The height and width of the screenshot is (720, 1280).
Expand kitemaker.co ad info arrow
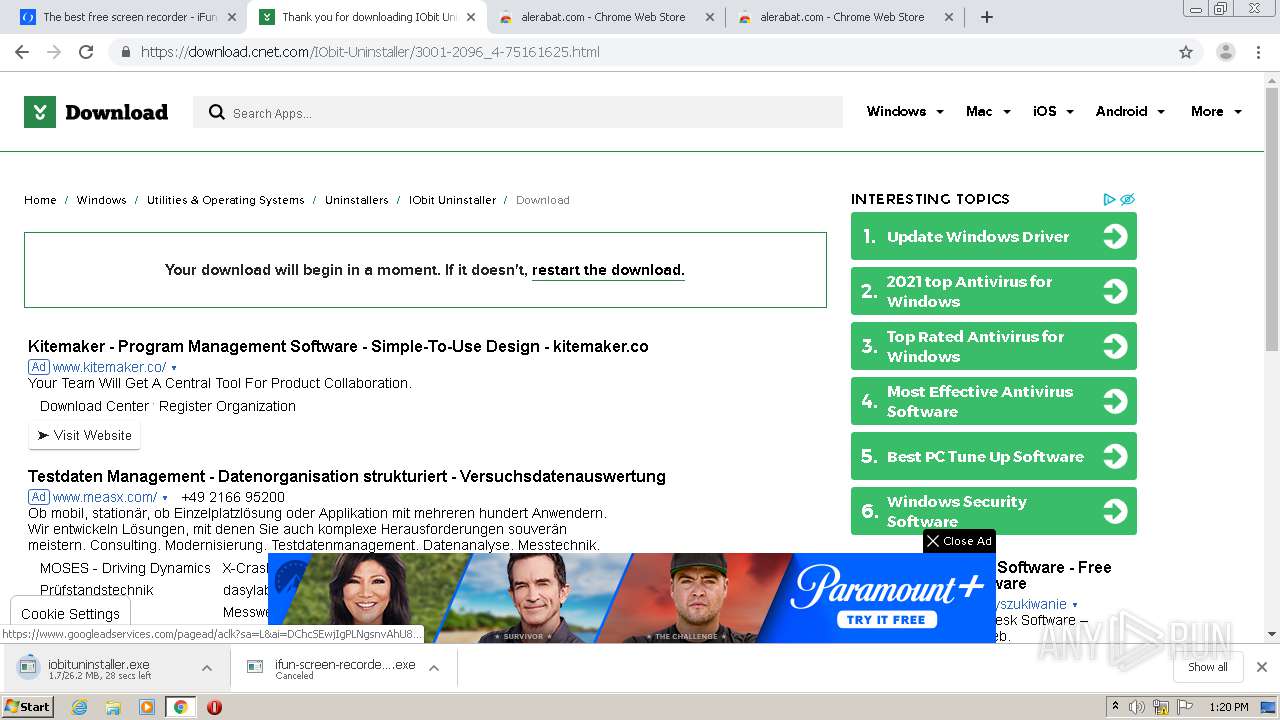pyautogui.click(x=174, y=368)
